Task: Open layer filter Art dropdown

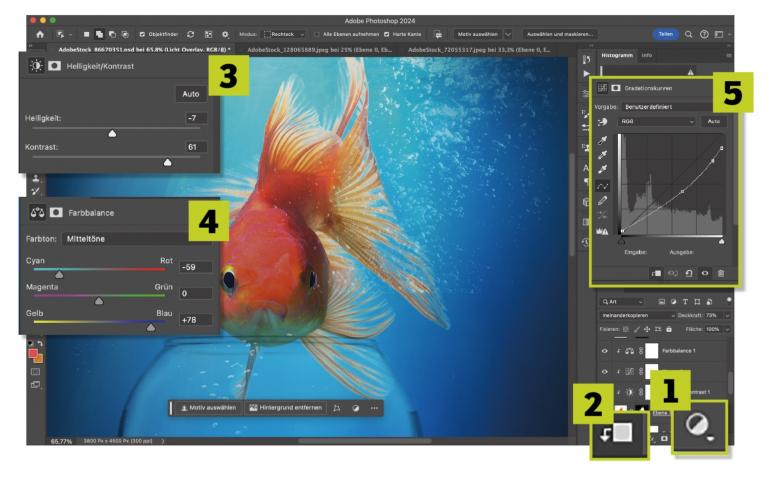Action: click(622, 301)
